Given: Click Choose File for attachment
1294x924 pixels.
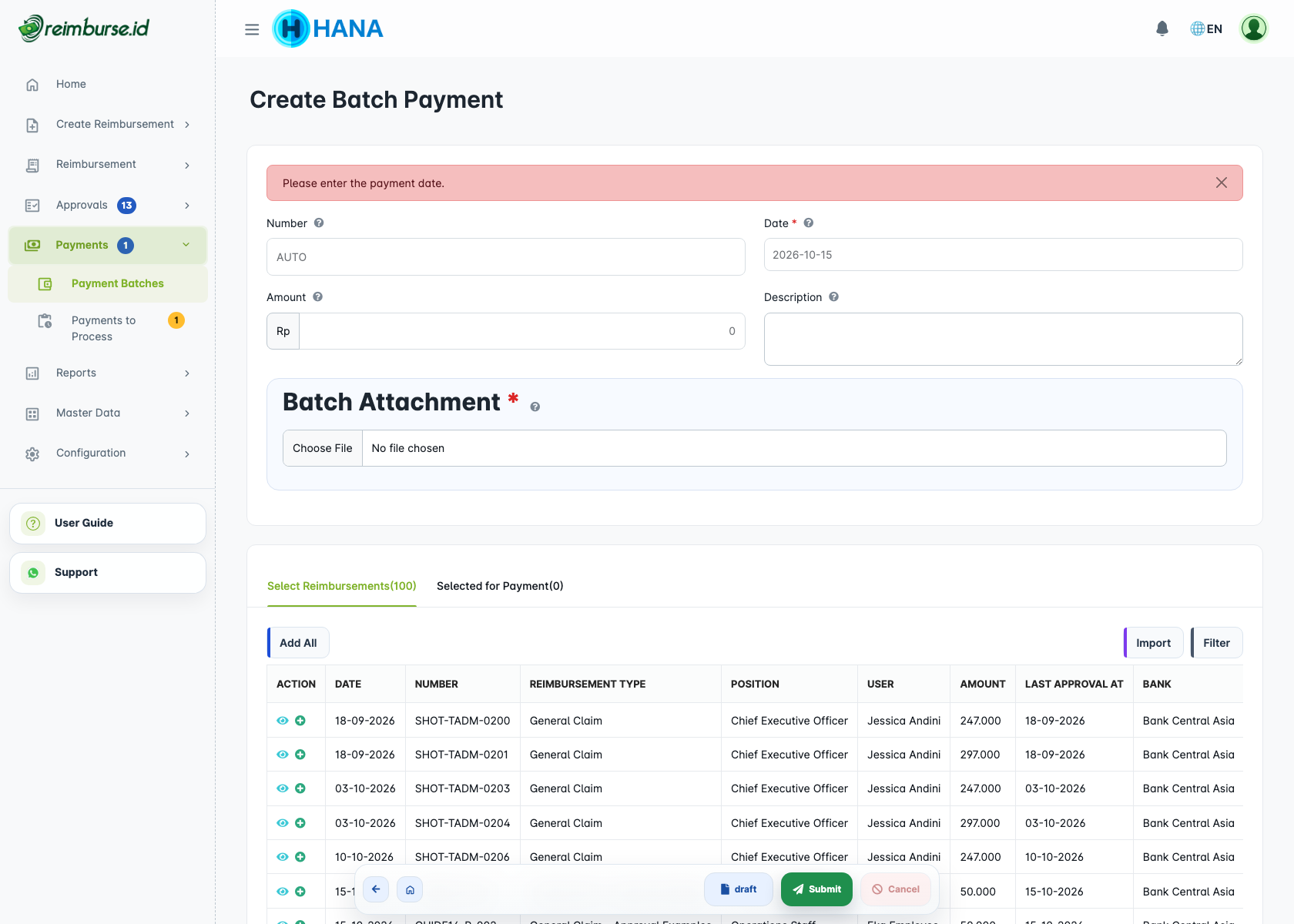Looking at the screenshot, I should click(x=323, y=448).
